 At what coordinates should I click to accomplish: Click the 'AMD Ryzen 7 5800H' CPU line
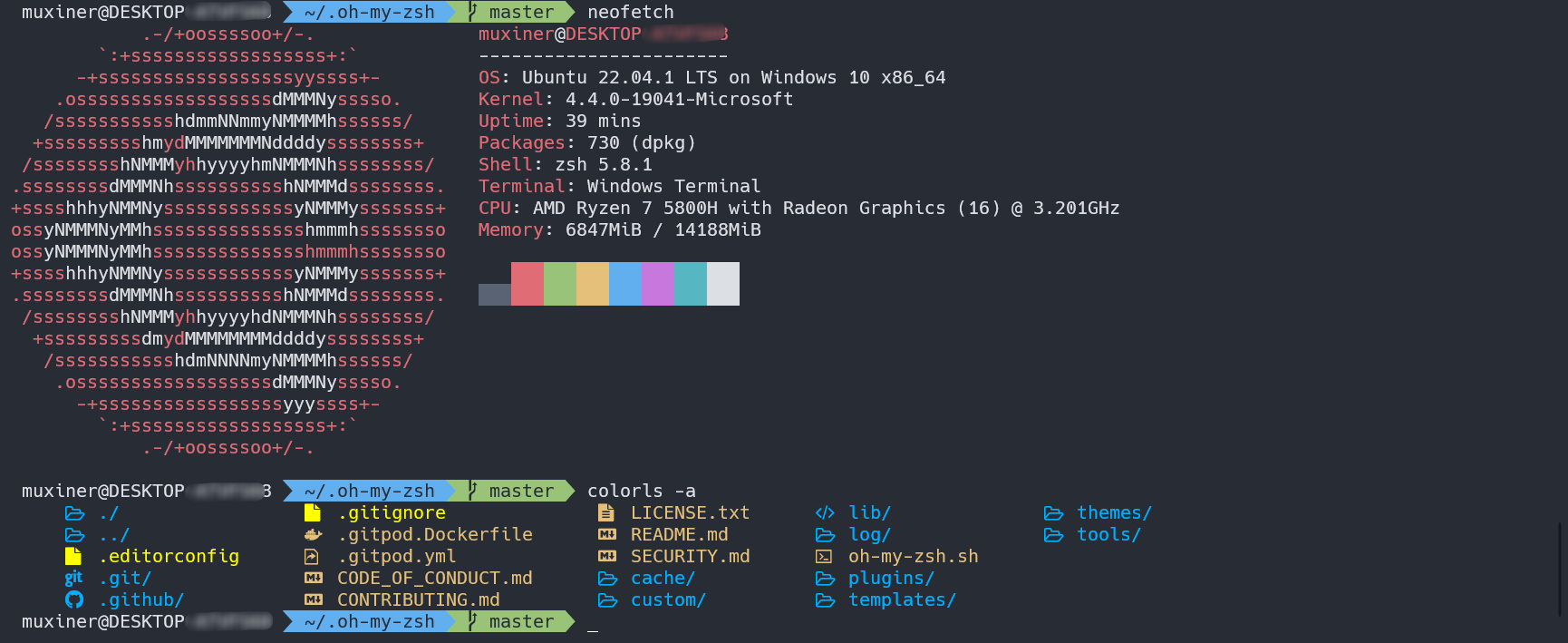click(799, 208)
